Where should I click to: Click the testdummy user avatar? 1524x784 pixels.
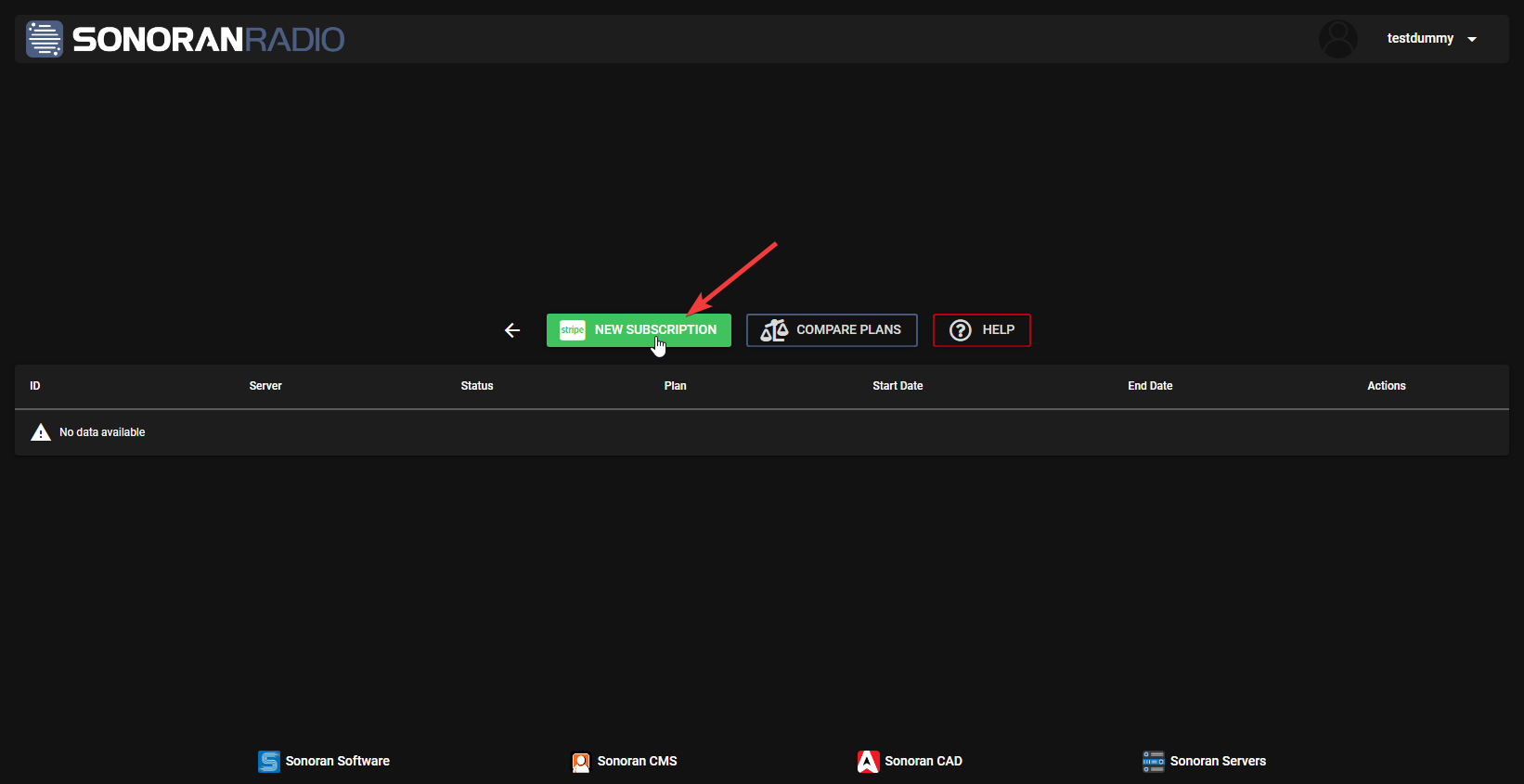pyautogui.click(x=1338, y=39)
